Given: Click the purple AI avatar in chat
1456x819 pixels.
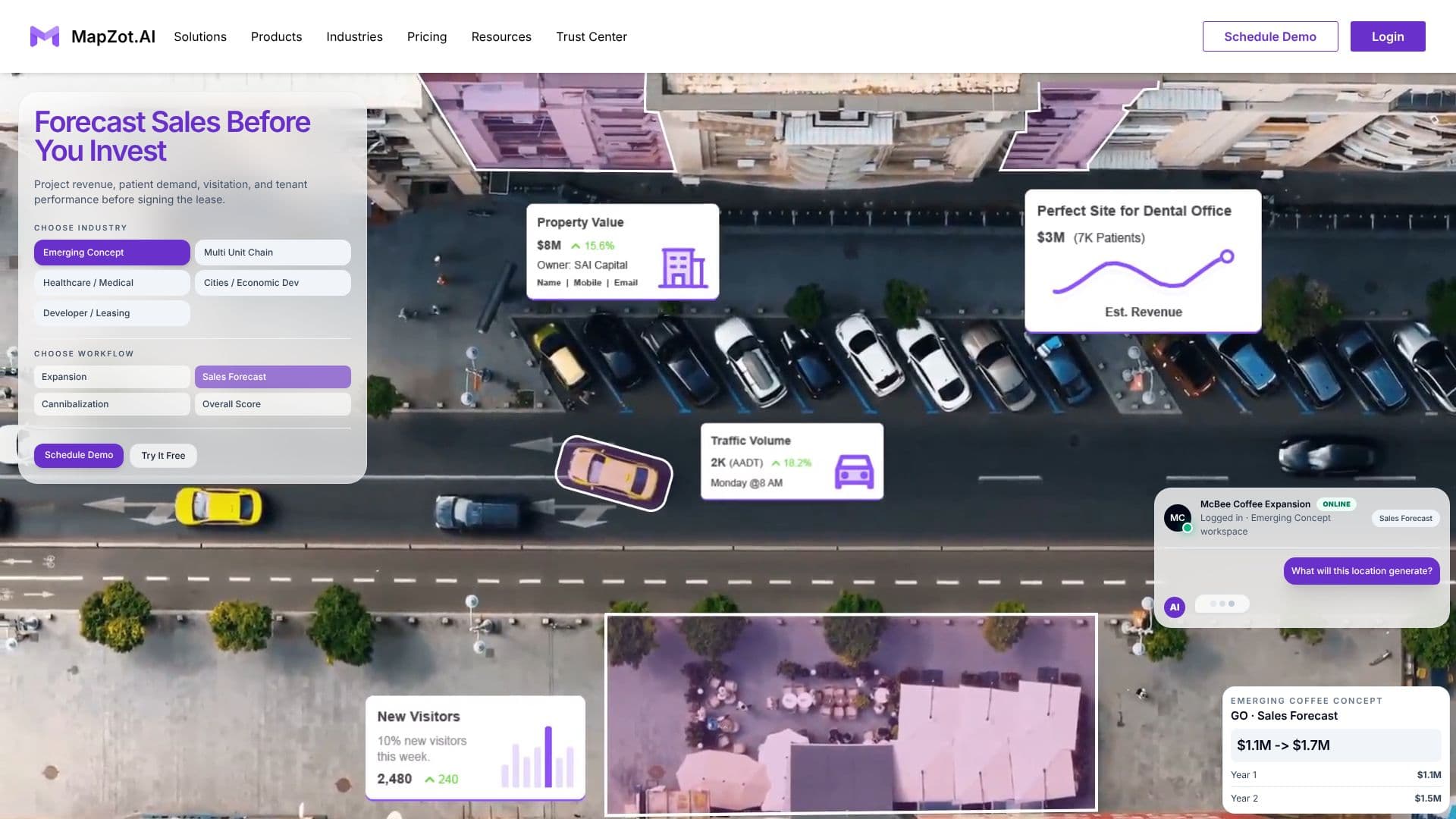Looking at the screenshot, I should coord(1175,607).
